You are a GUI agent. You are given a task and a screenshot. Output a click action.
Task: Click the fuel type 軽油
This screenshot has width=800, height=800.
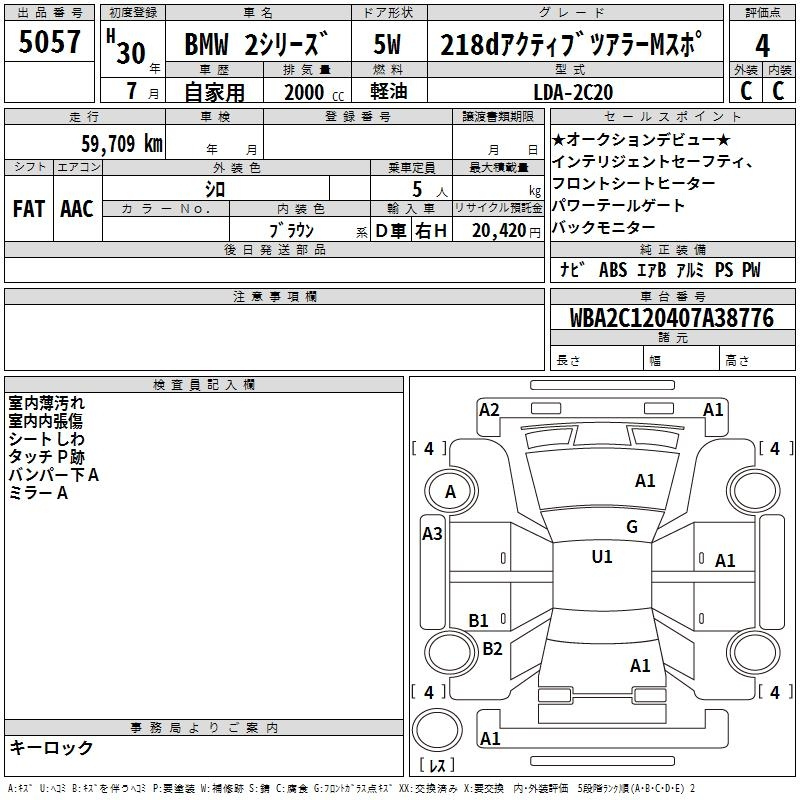388,91
